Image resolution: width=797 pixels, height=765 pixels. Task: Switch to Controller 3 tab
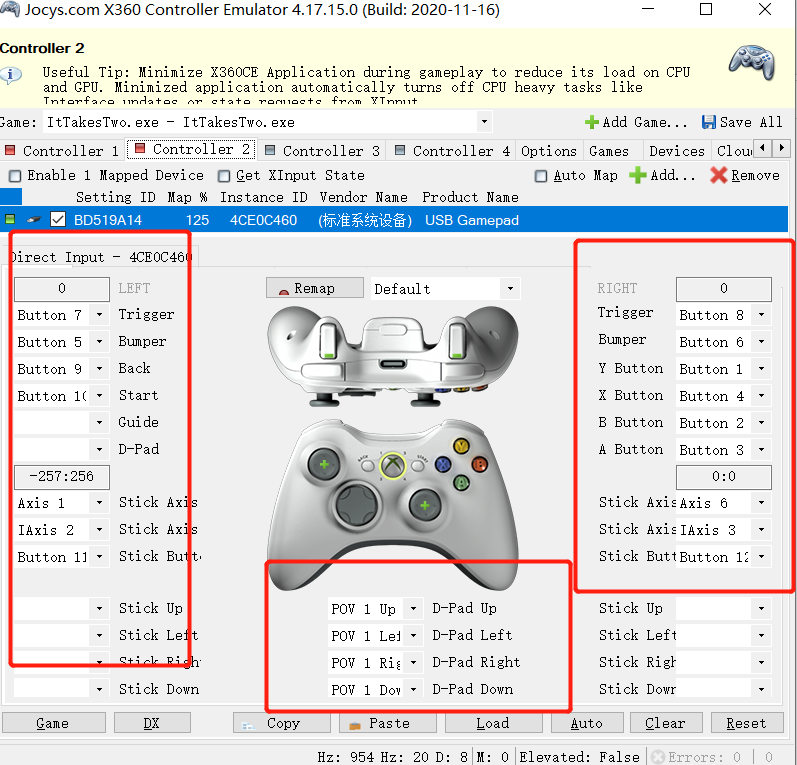322,151
